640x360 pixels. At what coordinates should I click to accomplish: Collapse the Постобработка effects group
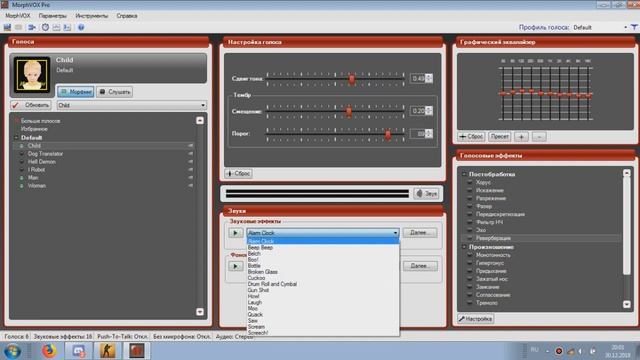click(464, 174)
